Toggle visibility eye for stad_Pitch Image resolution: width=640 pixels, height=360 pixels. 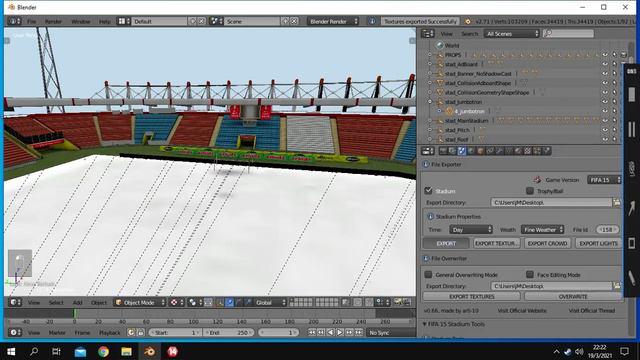[x=604, y=130]
